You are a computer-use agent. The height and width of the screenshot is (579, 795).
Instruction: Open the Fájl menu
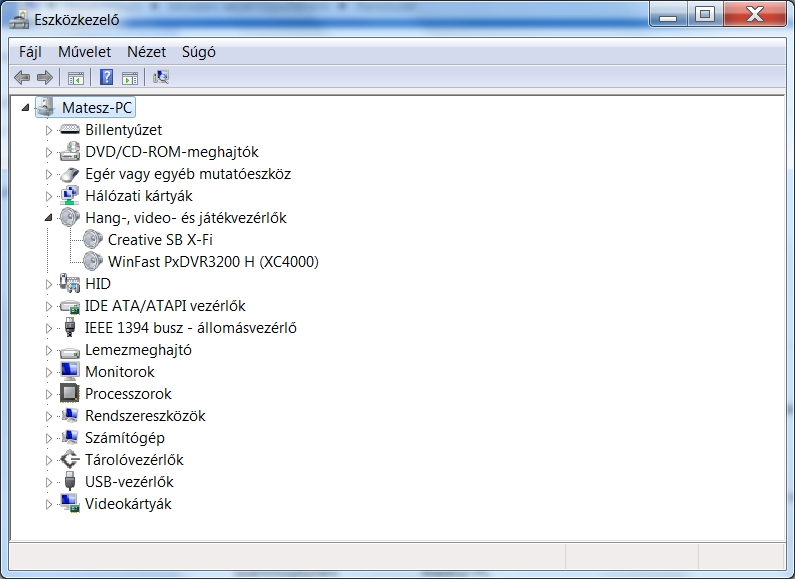[30, 52]
